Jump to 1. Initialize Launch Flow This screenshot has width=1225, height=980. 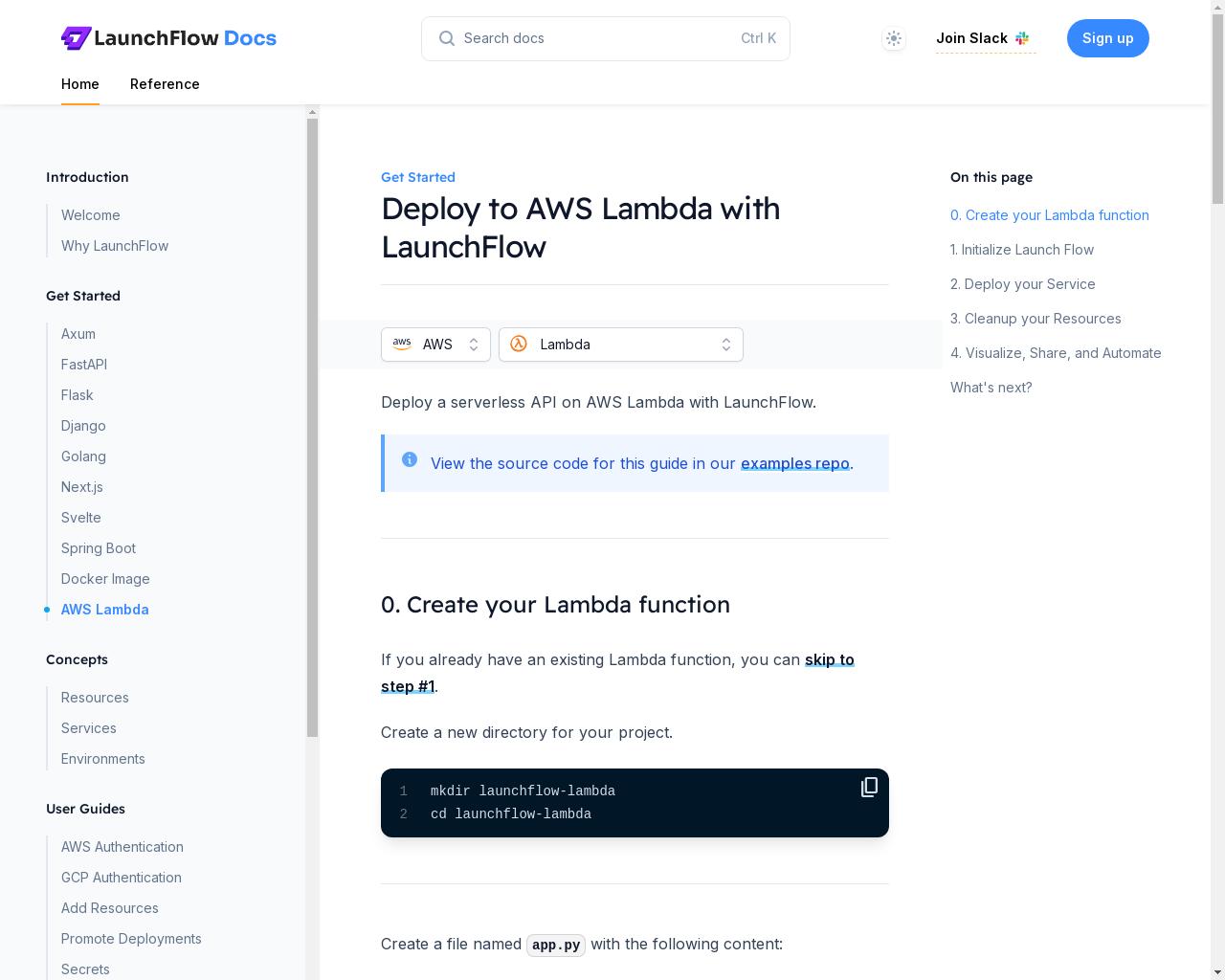pyautogui.click(x=1022, y=250)
